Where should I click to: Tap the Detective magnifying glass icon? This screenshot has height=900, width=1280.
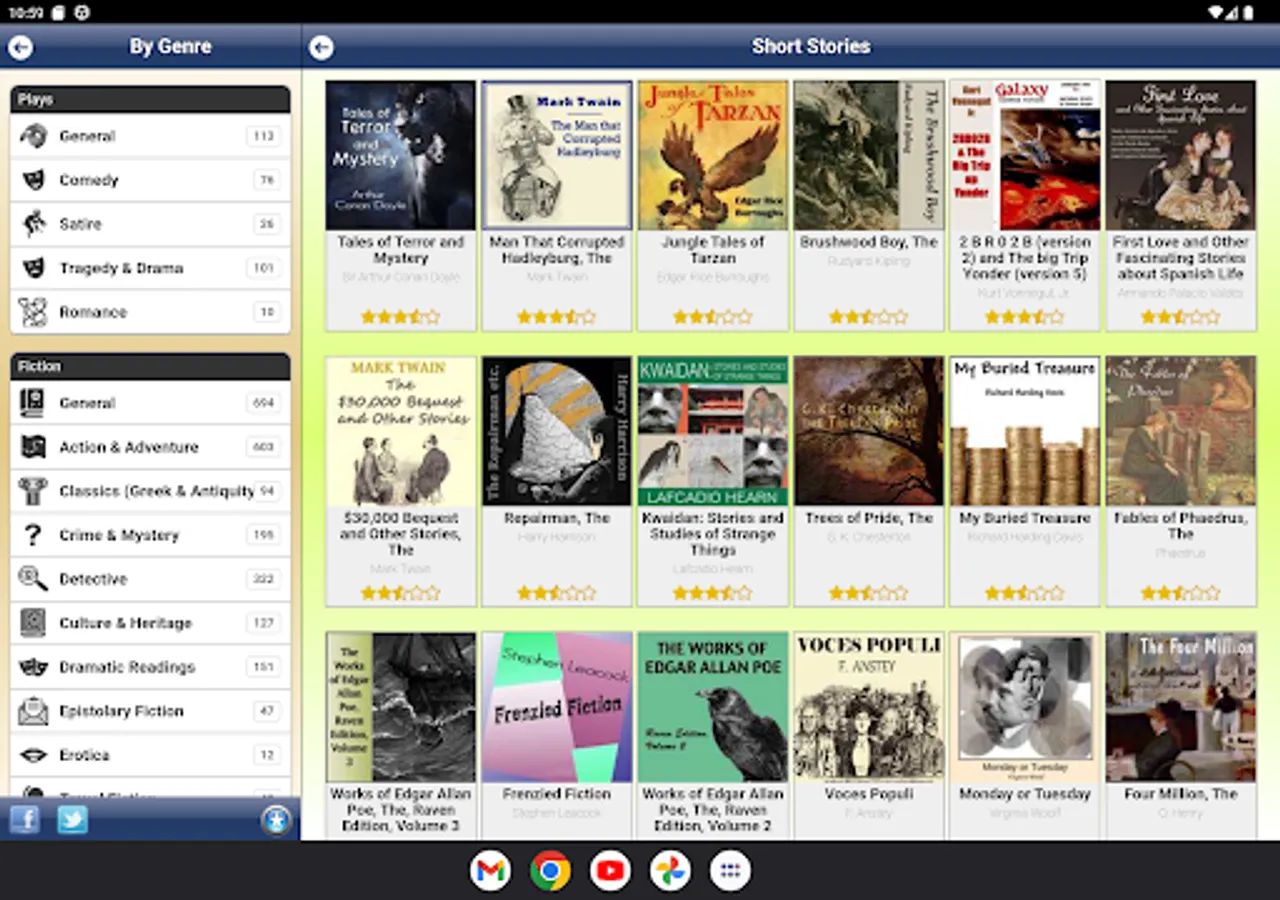click(33, 579)
